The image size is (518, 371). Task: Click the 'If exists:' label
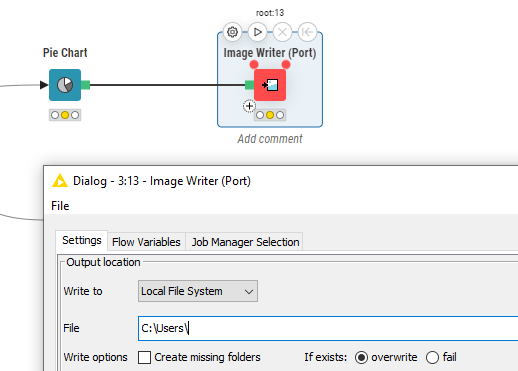pyautogui.click(x=326, y=357)
